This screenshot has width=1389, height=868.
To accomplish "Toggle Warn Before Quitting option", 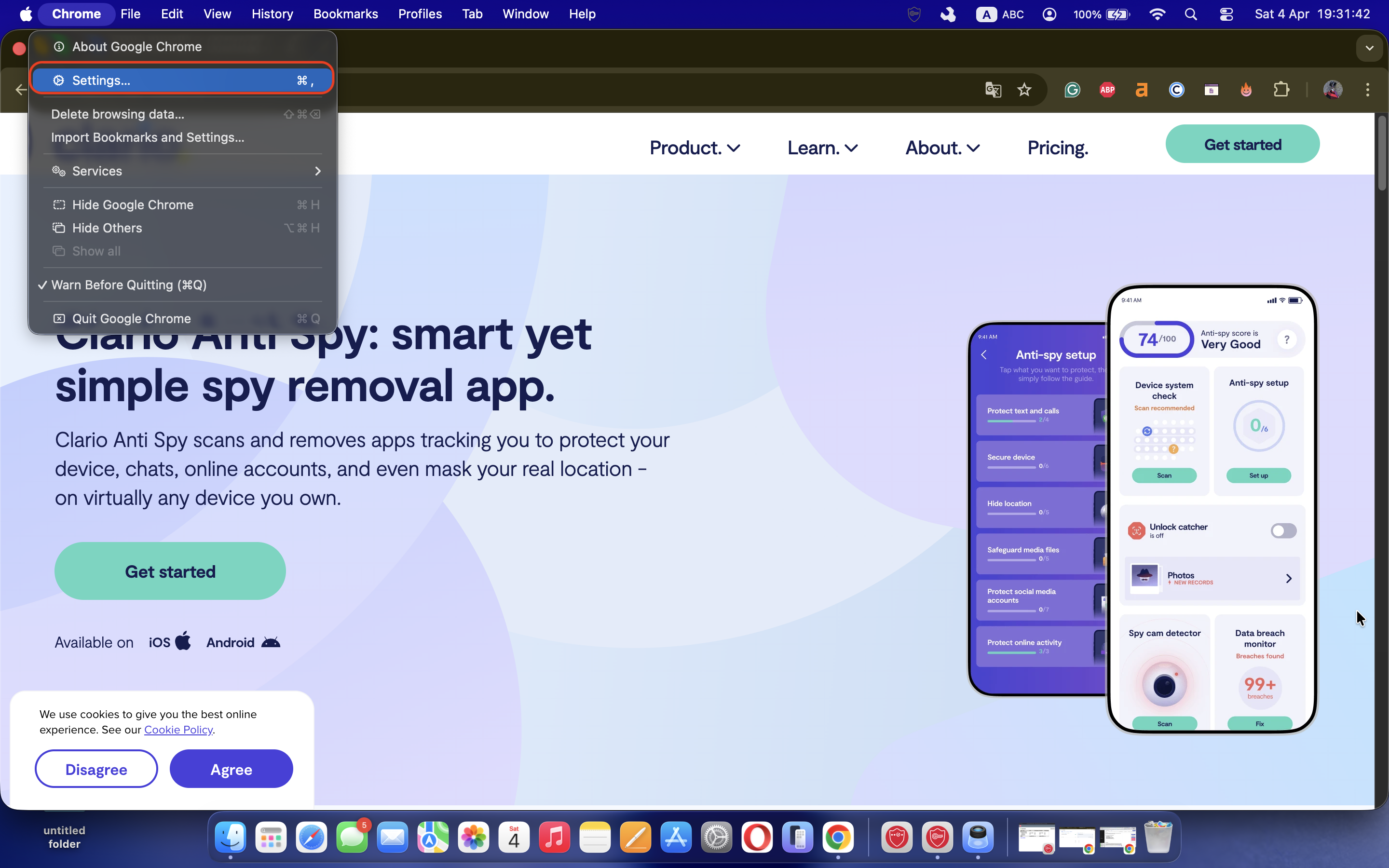I will click(129, 285).
